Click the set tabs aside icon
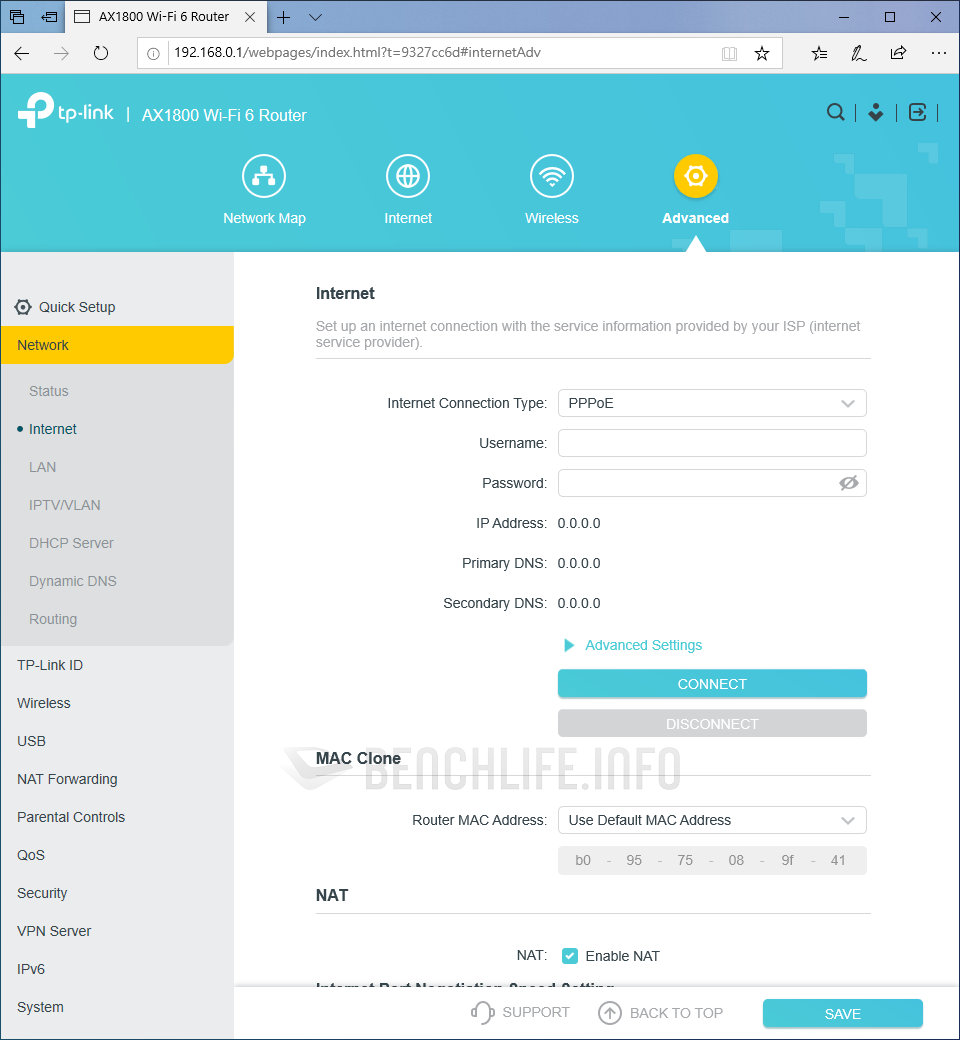This screenshot has height=1040, width=960. coord(50,17)
